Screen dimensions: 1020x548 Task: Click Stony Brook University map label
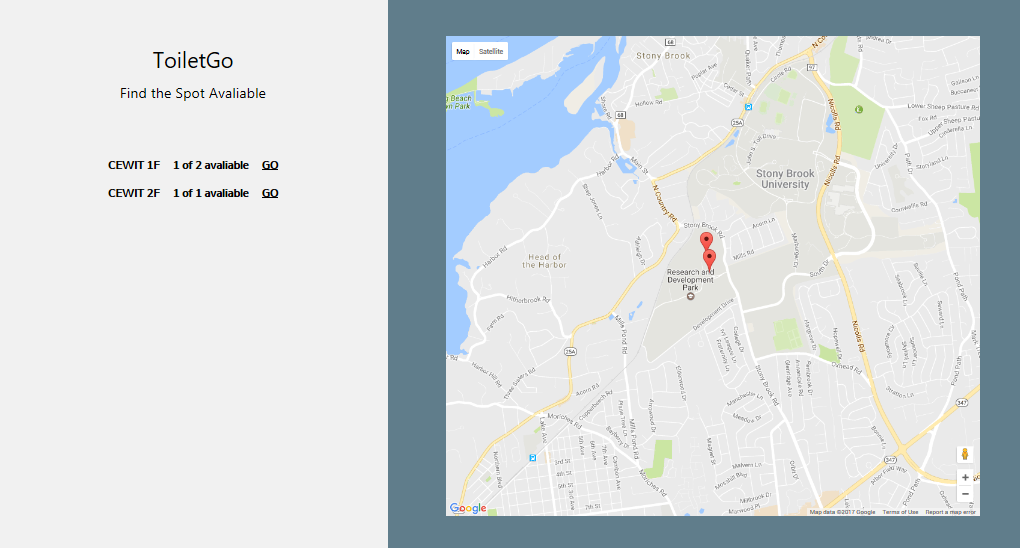tap(785, 179)
